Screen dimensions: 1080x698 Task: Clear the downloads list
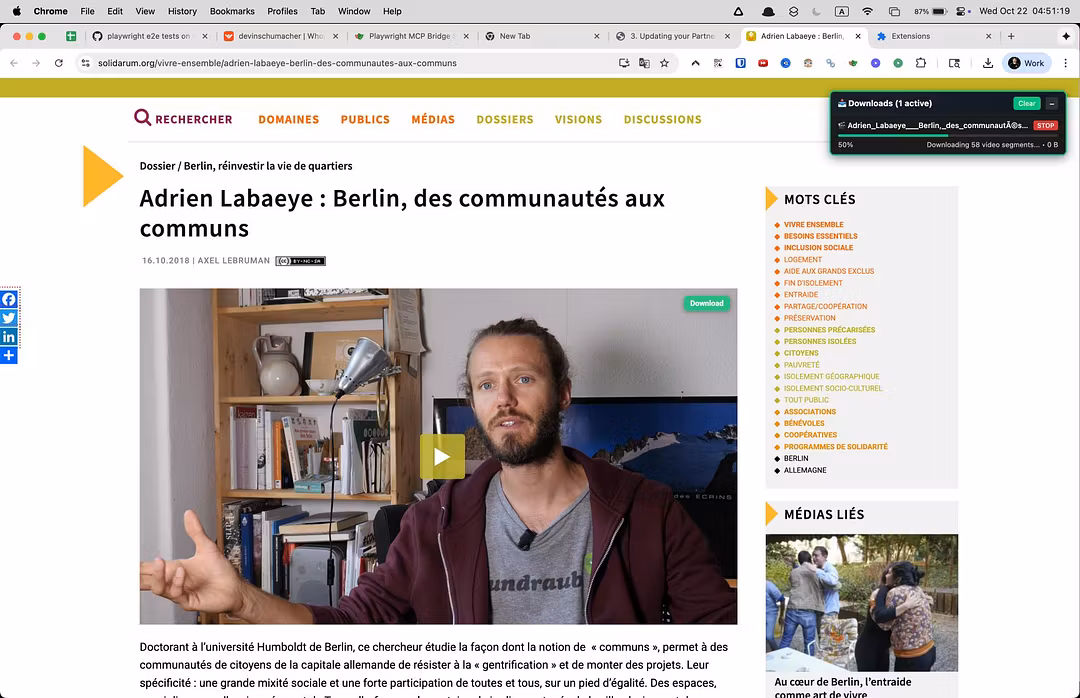(x=1026, y=103)
